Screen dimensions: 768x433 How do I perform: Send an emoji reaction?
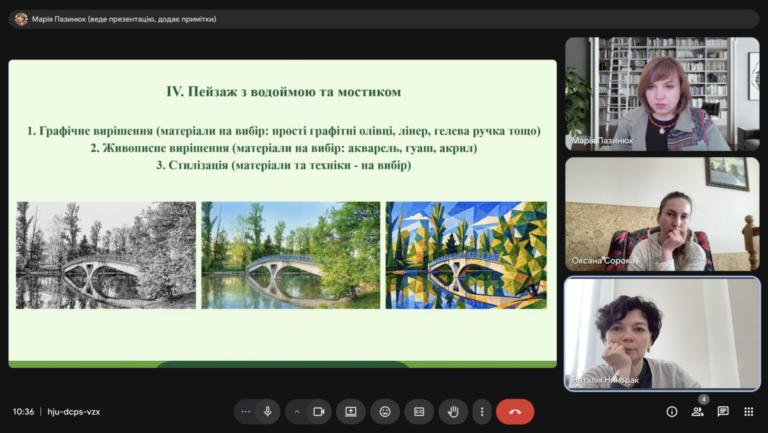click(385, 411)
